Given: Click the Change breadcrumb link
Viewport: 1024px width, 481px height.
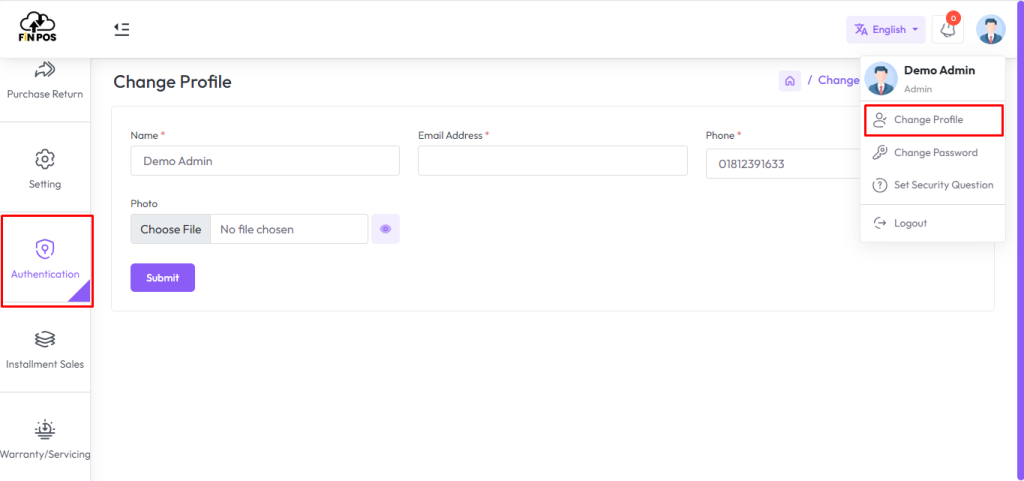Looking at the screenshot, I should [839, 80].
